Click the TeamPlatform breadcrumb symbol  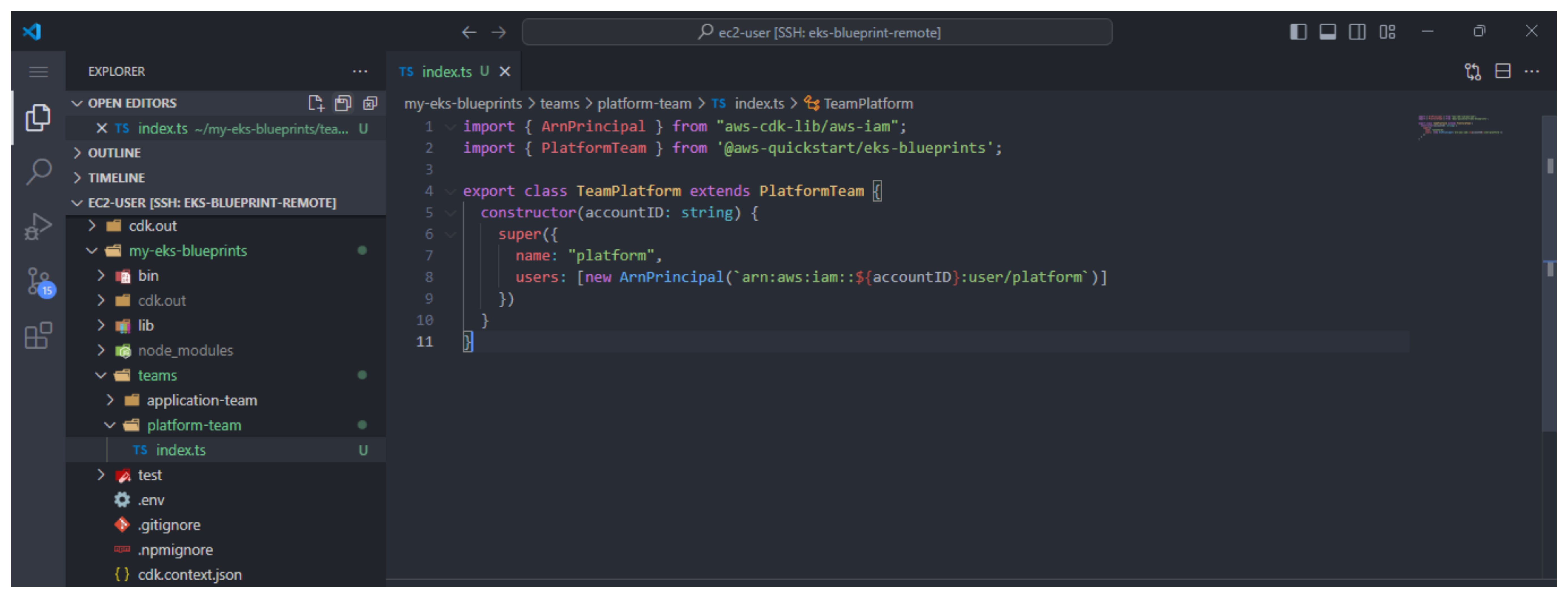pos(867,104)
